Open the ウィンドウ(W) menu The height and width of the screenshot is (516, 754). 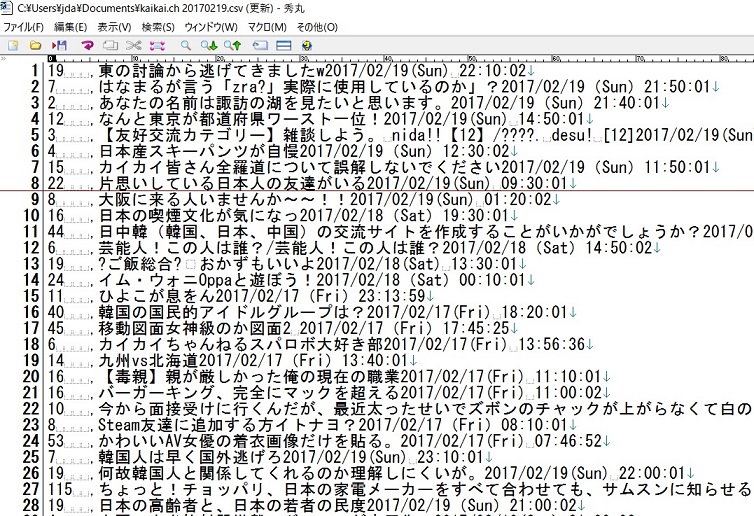coord(211,27)
